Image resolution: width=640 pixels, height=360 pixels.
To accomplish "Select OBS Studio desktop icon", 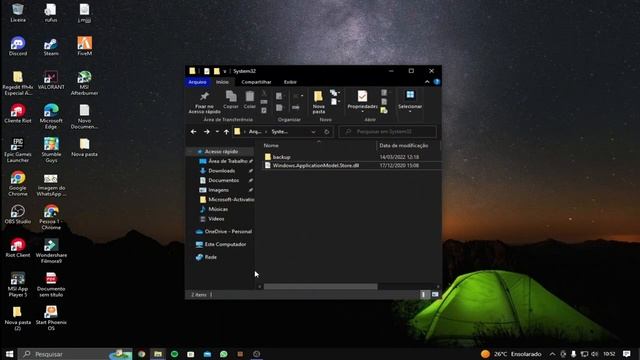I will 18,214.
